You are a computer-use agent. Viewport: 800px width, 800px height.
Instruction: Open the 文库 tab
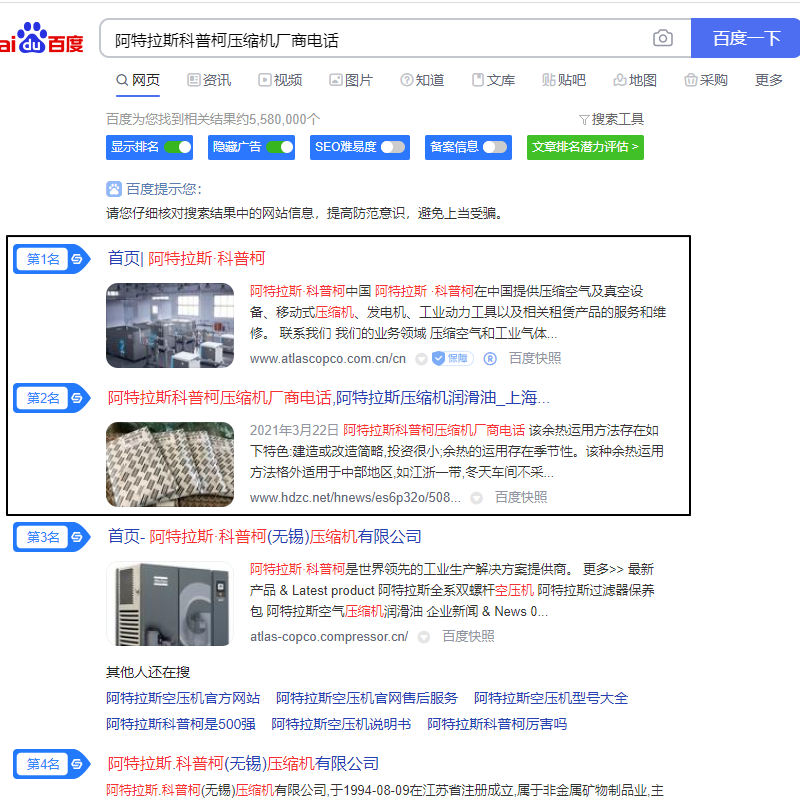(493, 80)
